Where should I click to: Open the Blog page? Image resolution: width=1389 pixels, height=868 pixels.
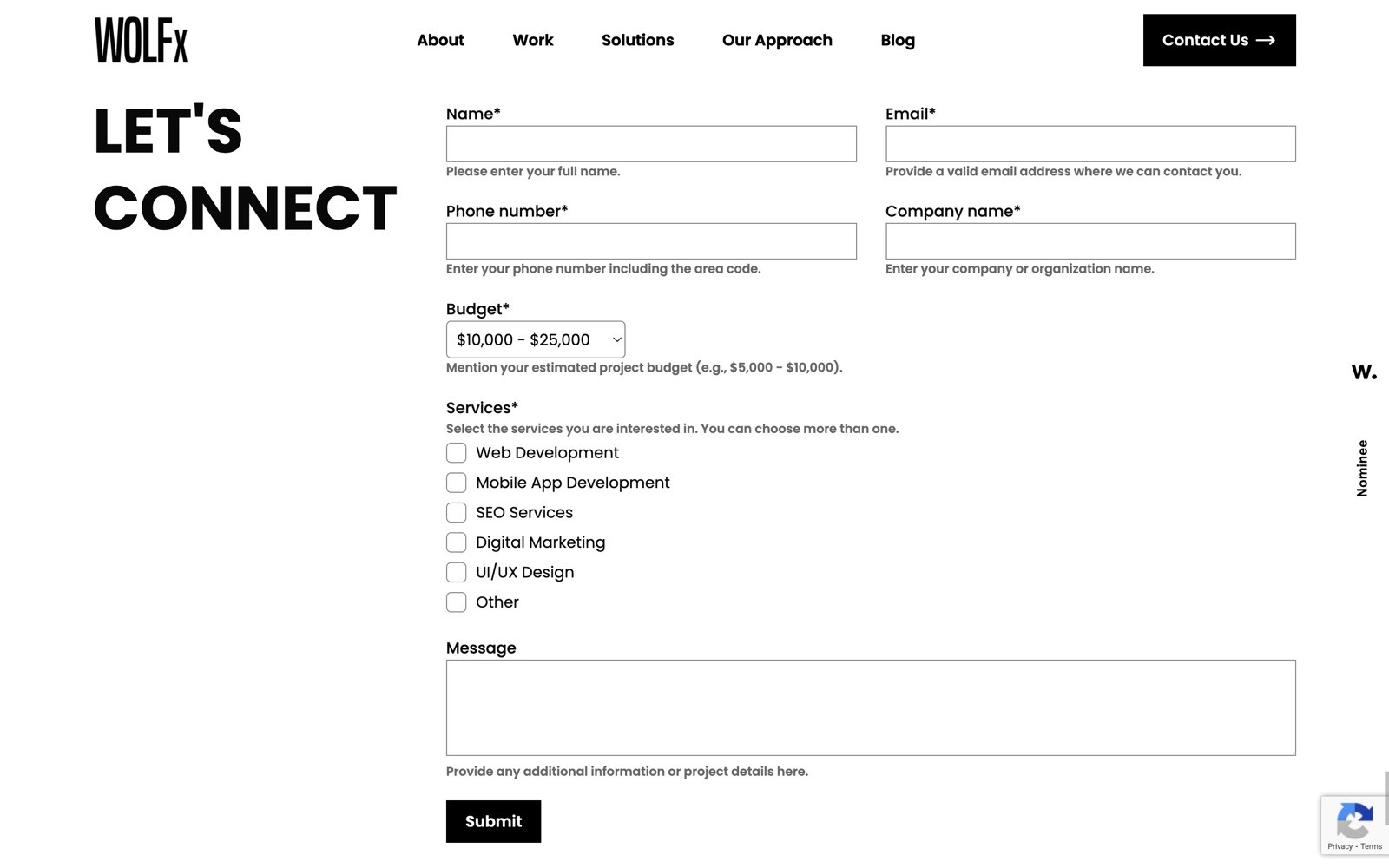pos(898,40)
